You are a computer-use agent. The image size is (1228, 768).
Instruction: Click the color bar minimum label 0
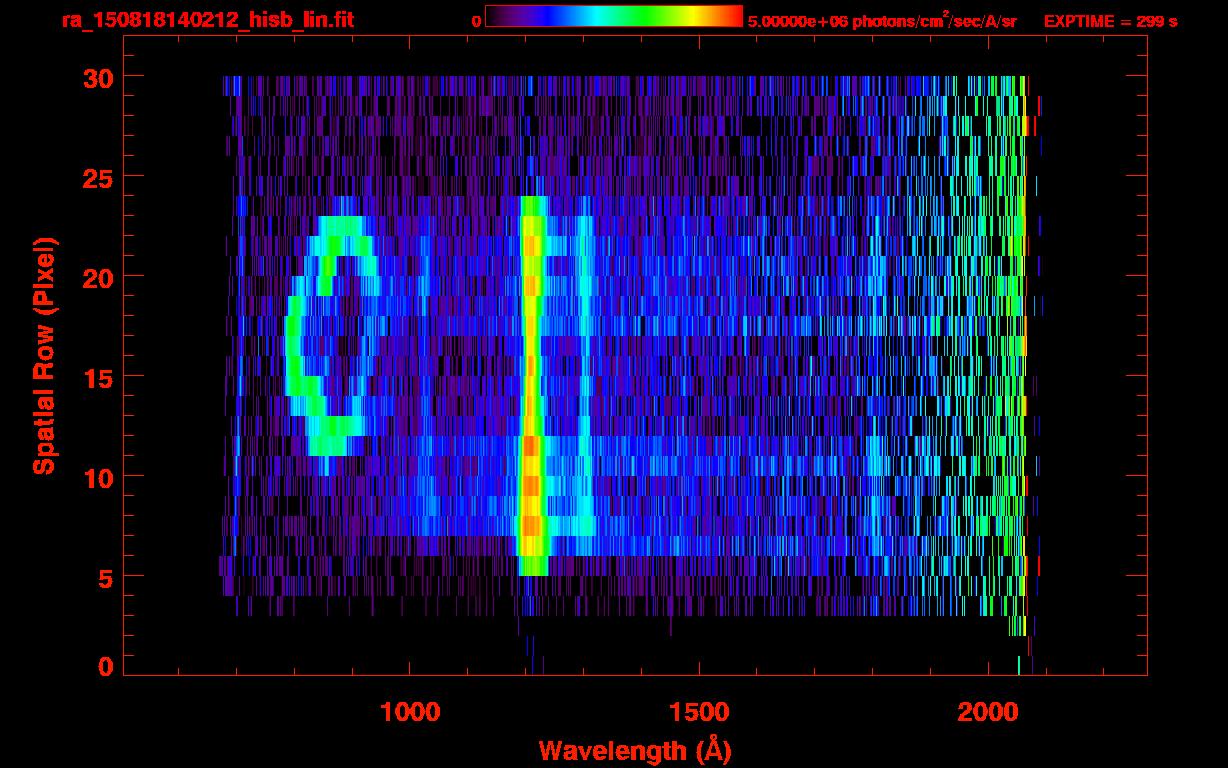[x=477, y=21]
